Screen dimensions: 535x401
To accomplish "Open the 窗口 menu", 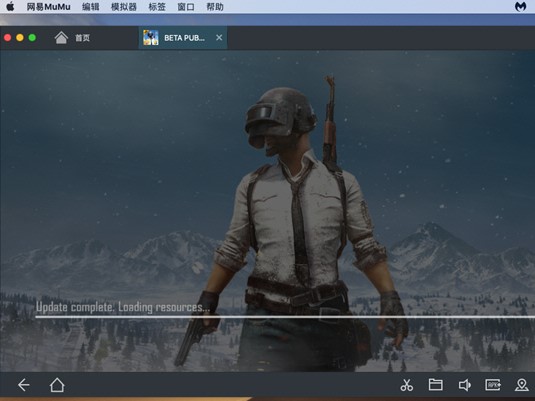I will pos(186,7).
